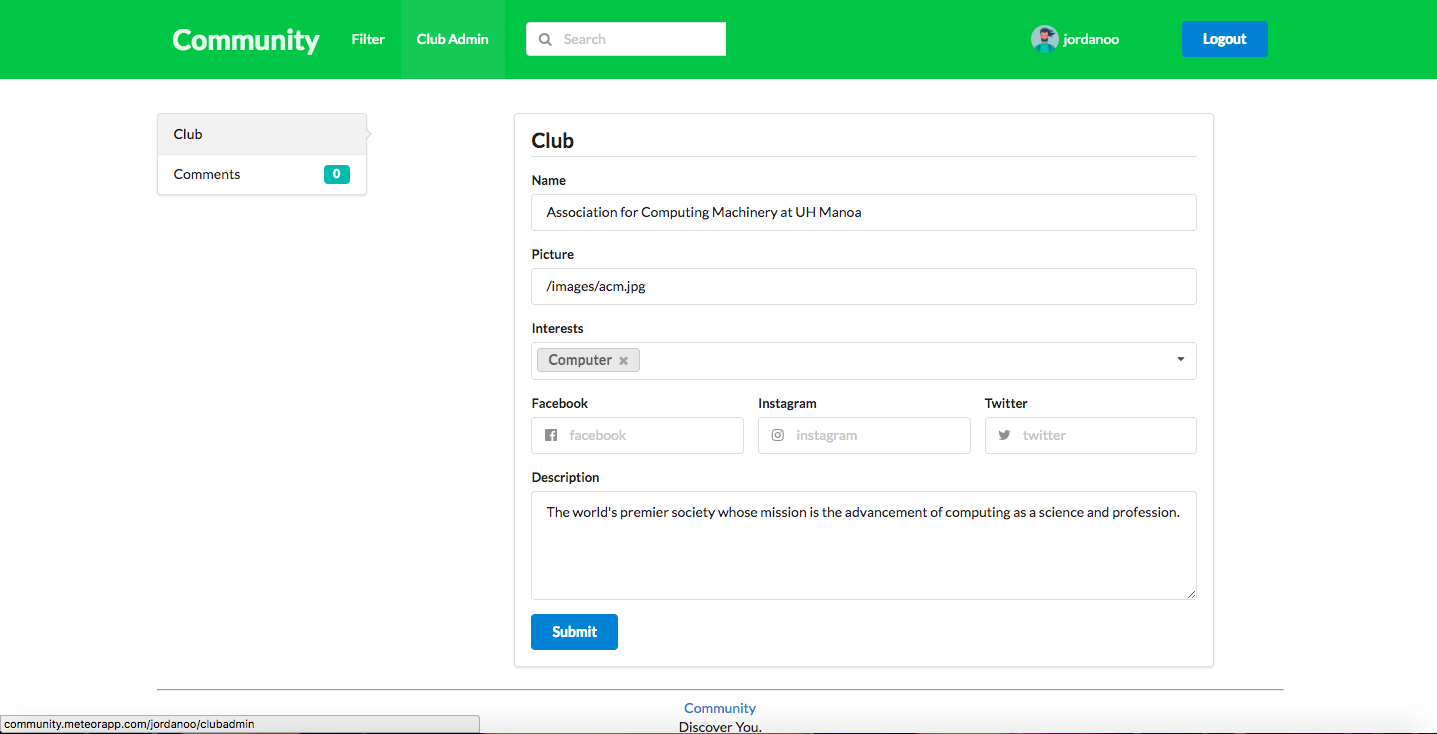Select the Comments sidebar item
Screen dimensions: 1437x734
pos(262,174)
